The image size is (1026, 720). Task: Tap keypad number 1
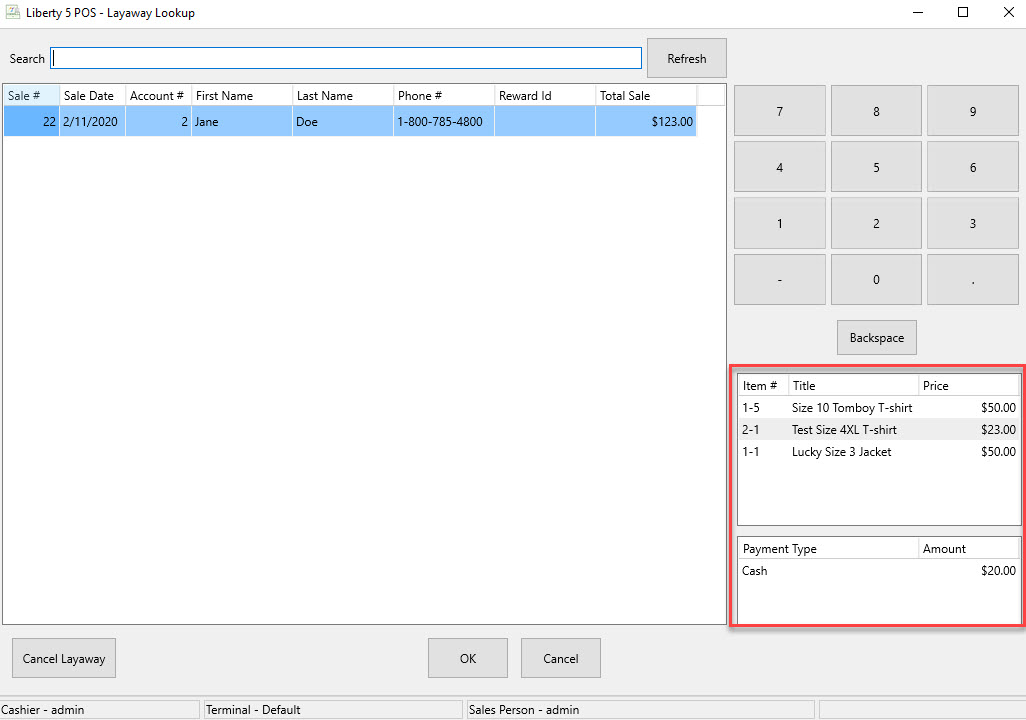pos(779,224)
